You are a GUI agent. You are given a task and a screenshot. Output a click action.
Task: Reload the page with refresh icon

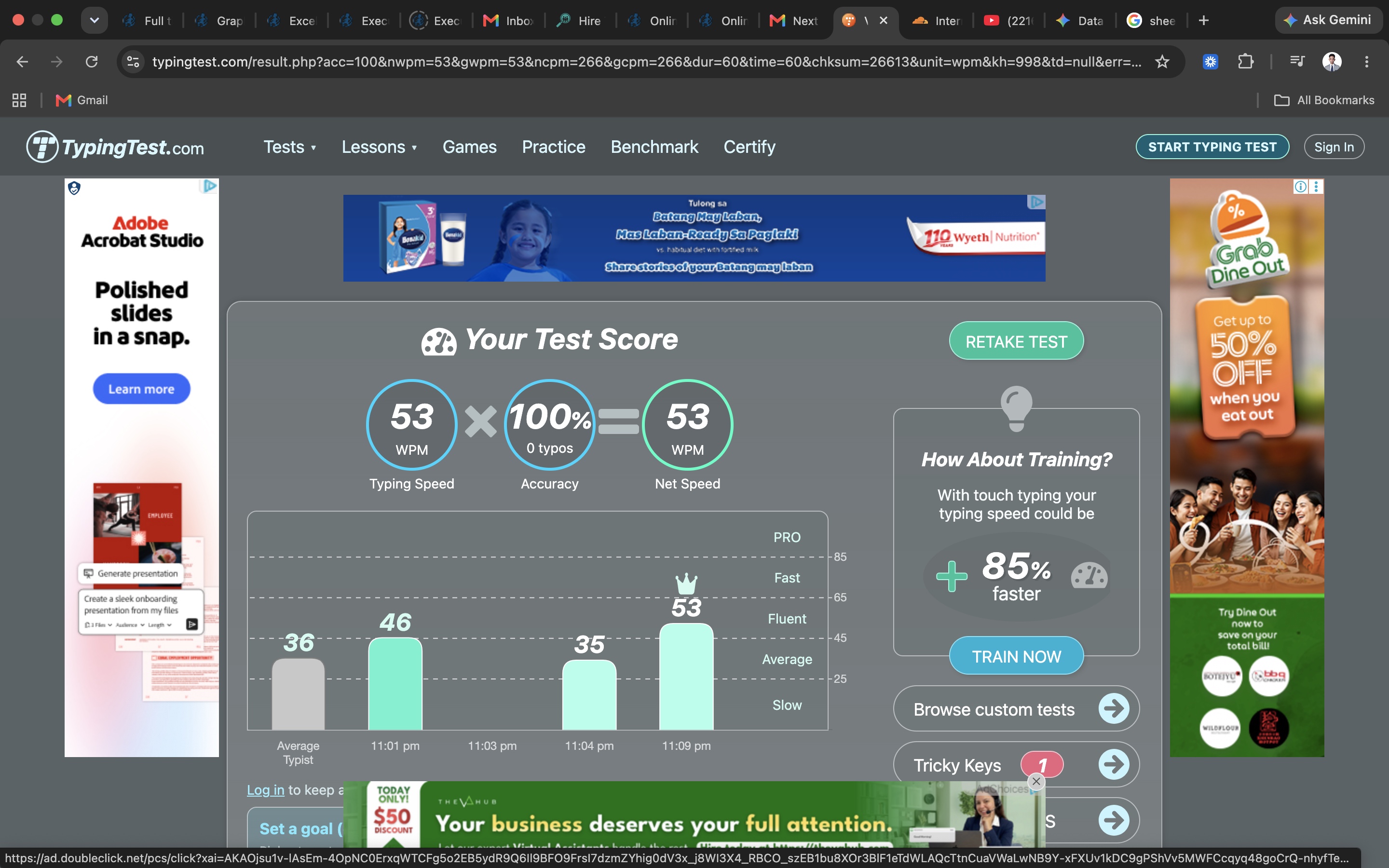92,61
